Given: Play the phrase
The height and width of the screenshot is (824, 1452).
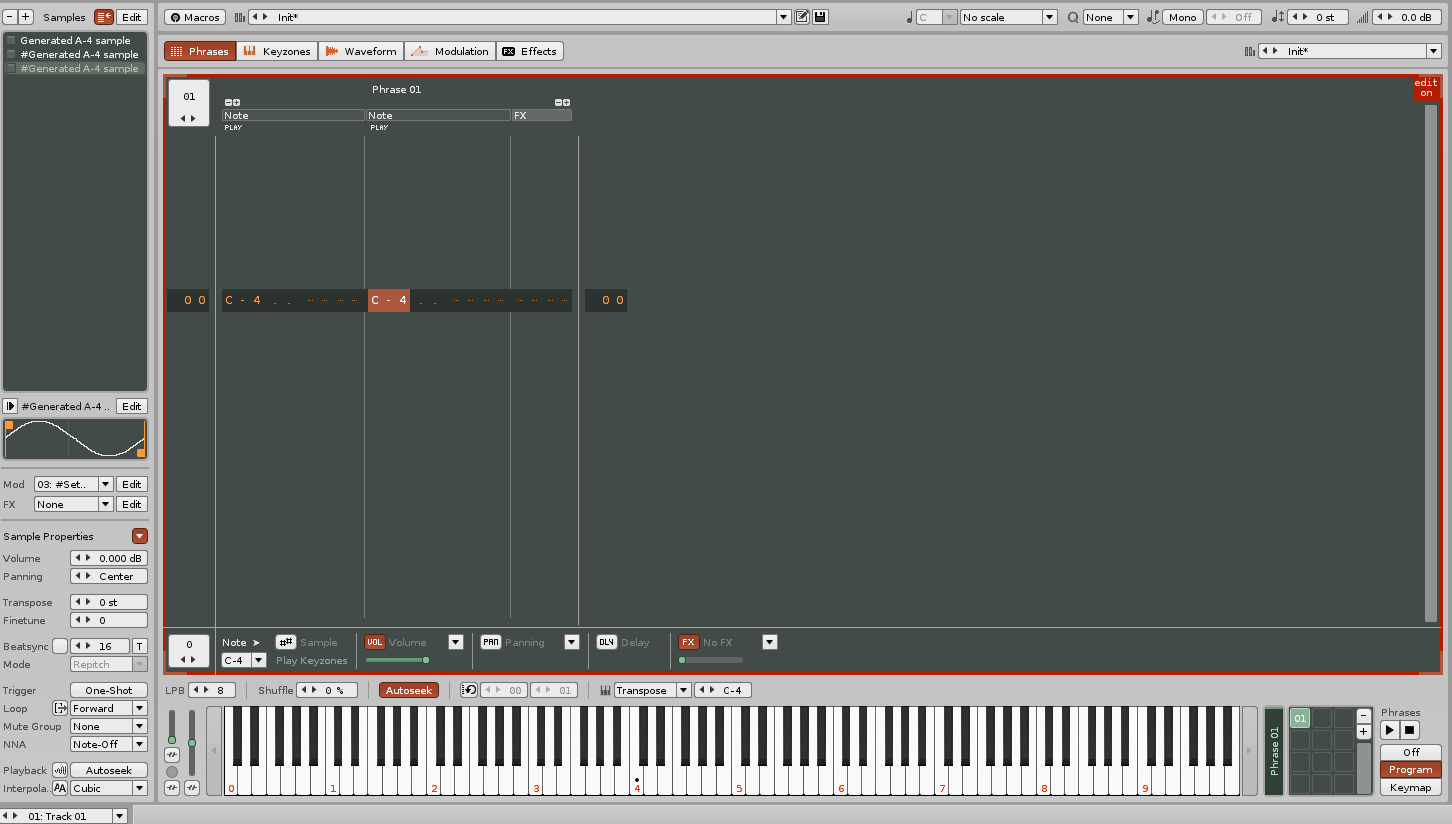Looking at the screenshot, I should (1390, 730).
